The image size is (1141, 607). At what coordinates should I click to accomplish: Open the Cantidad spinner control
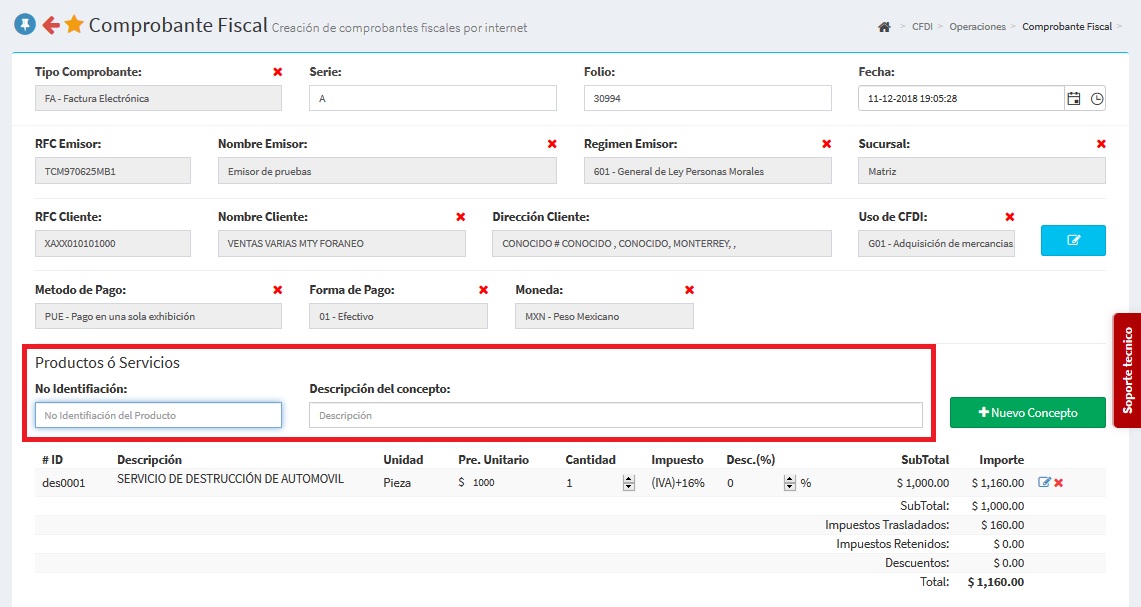tap(628, 483)
